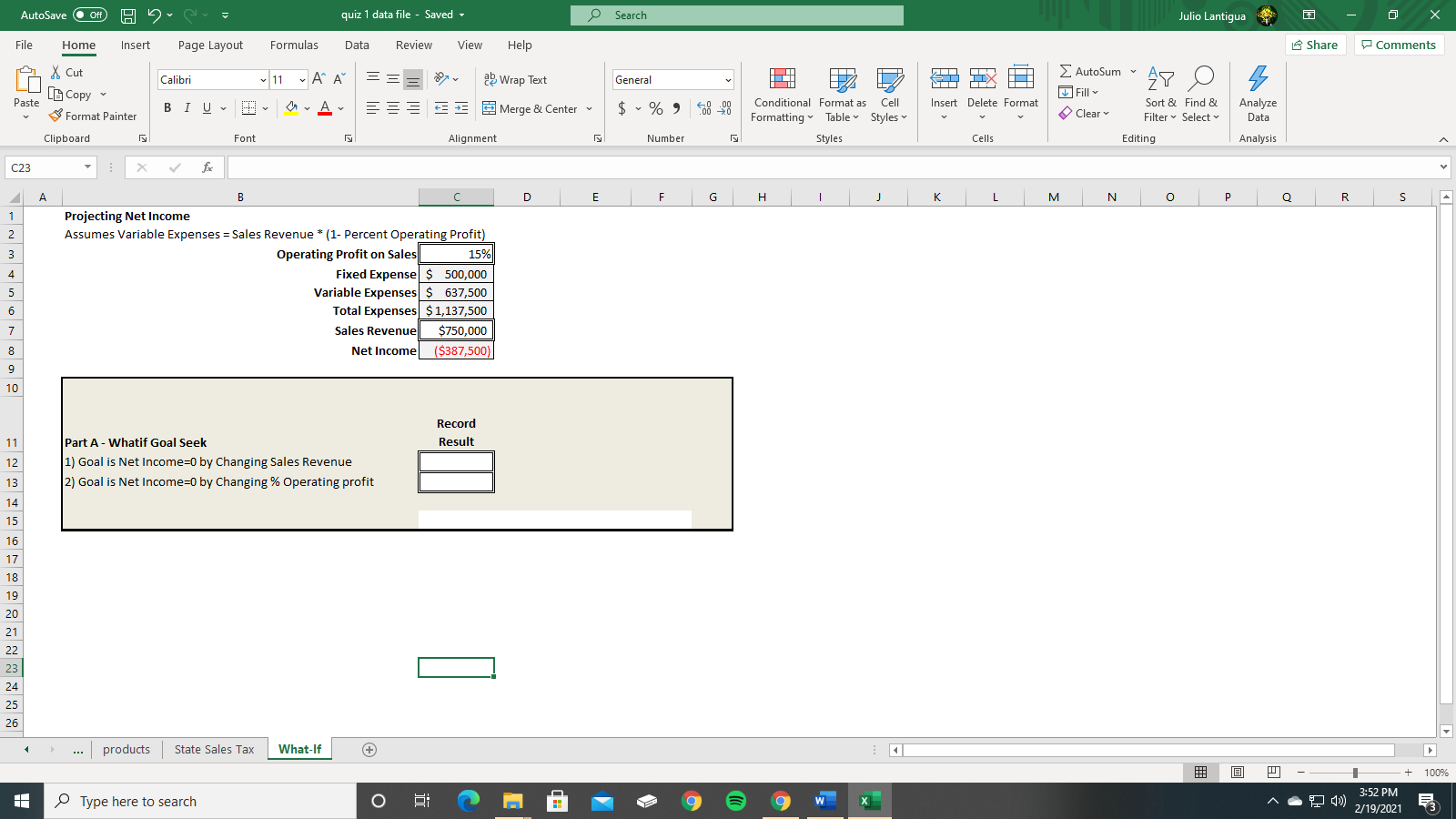1456x819 pixels.
Task: Toggle underline on selected cell
Action: point(206,107)
